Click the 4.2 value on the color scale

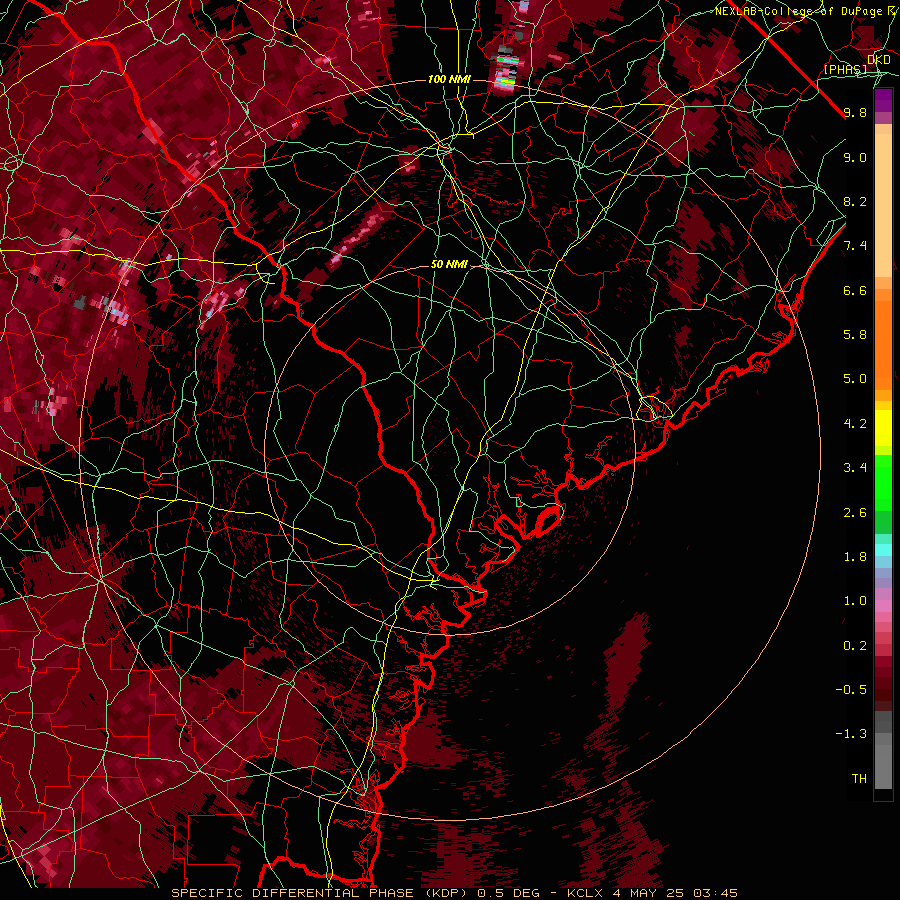tap(855, 424)
